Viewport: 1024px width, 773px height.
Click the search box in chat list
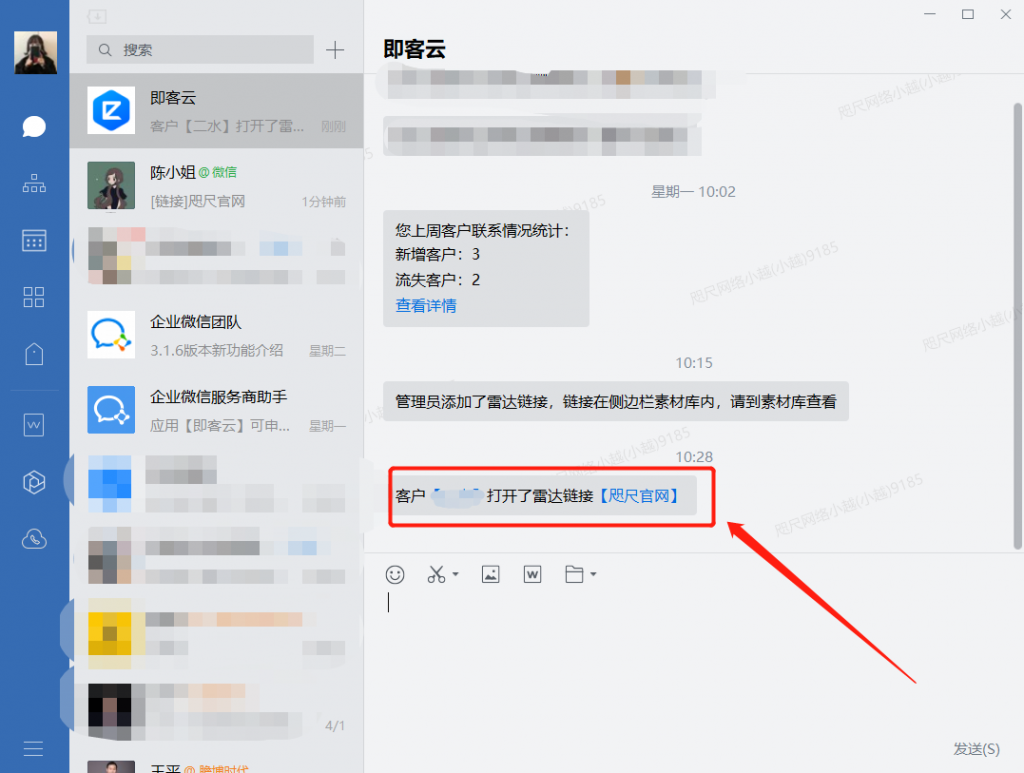pyautogui.click(x=200, y=50)
